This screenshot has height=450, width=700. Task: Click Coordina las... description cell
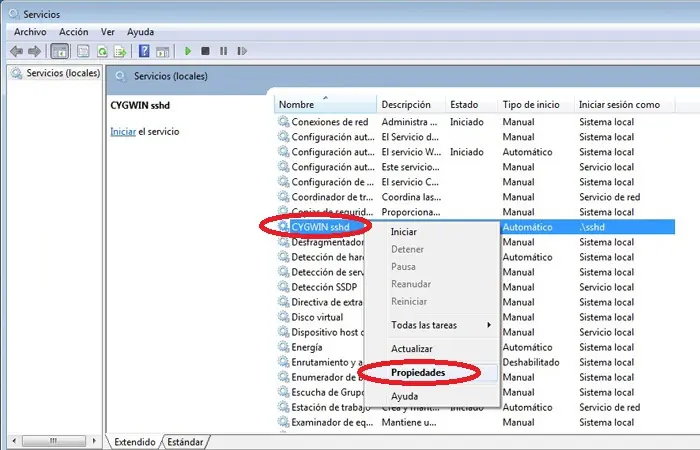[x=411, y=197]
